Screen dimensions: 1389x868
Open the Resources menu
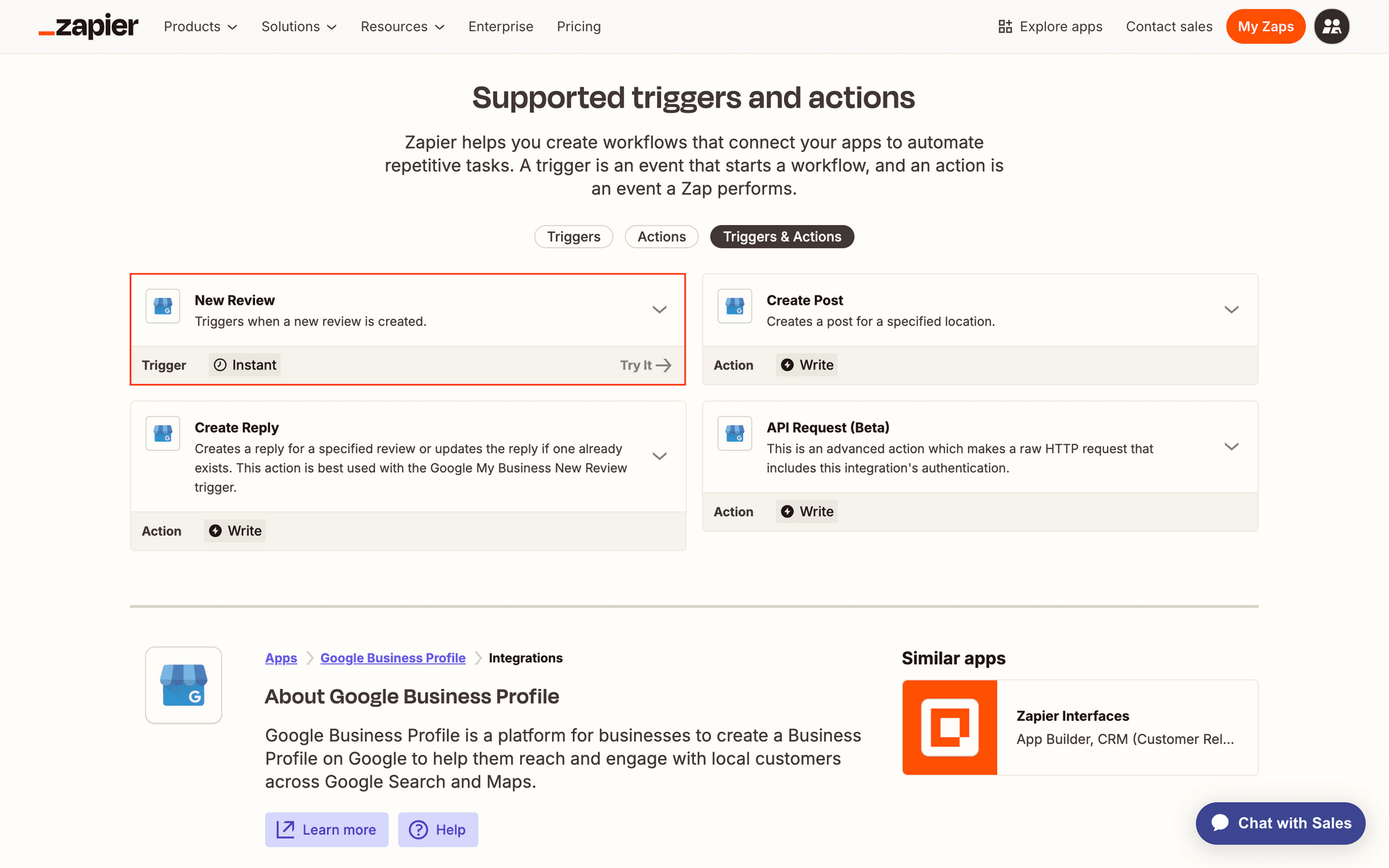pyautogui.click(x=402, y=26)
